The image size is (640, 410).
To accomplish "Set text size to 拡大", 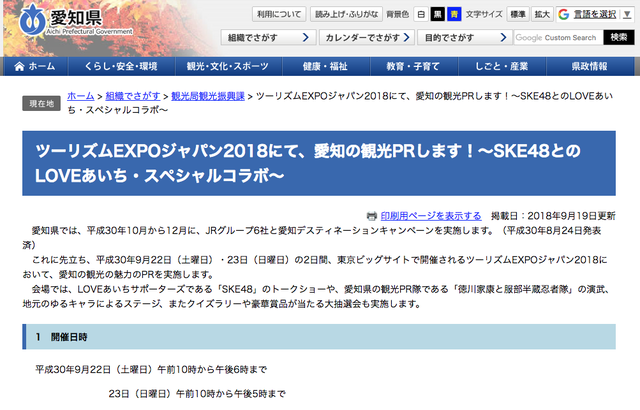I will point(542,14).
